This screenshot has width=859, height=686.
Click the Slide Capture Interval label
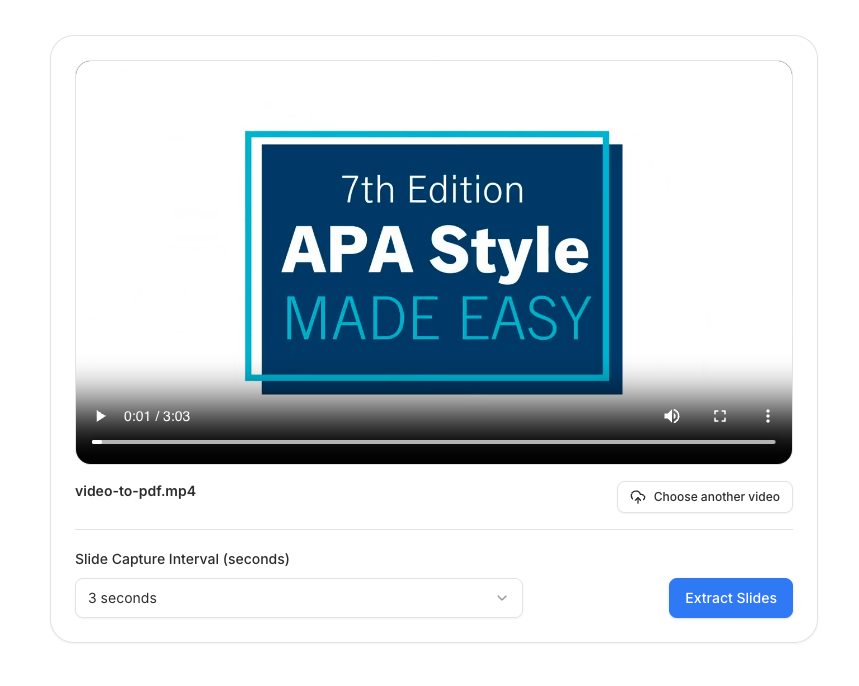click(x=182, y=559)
